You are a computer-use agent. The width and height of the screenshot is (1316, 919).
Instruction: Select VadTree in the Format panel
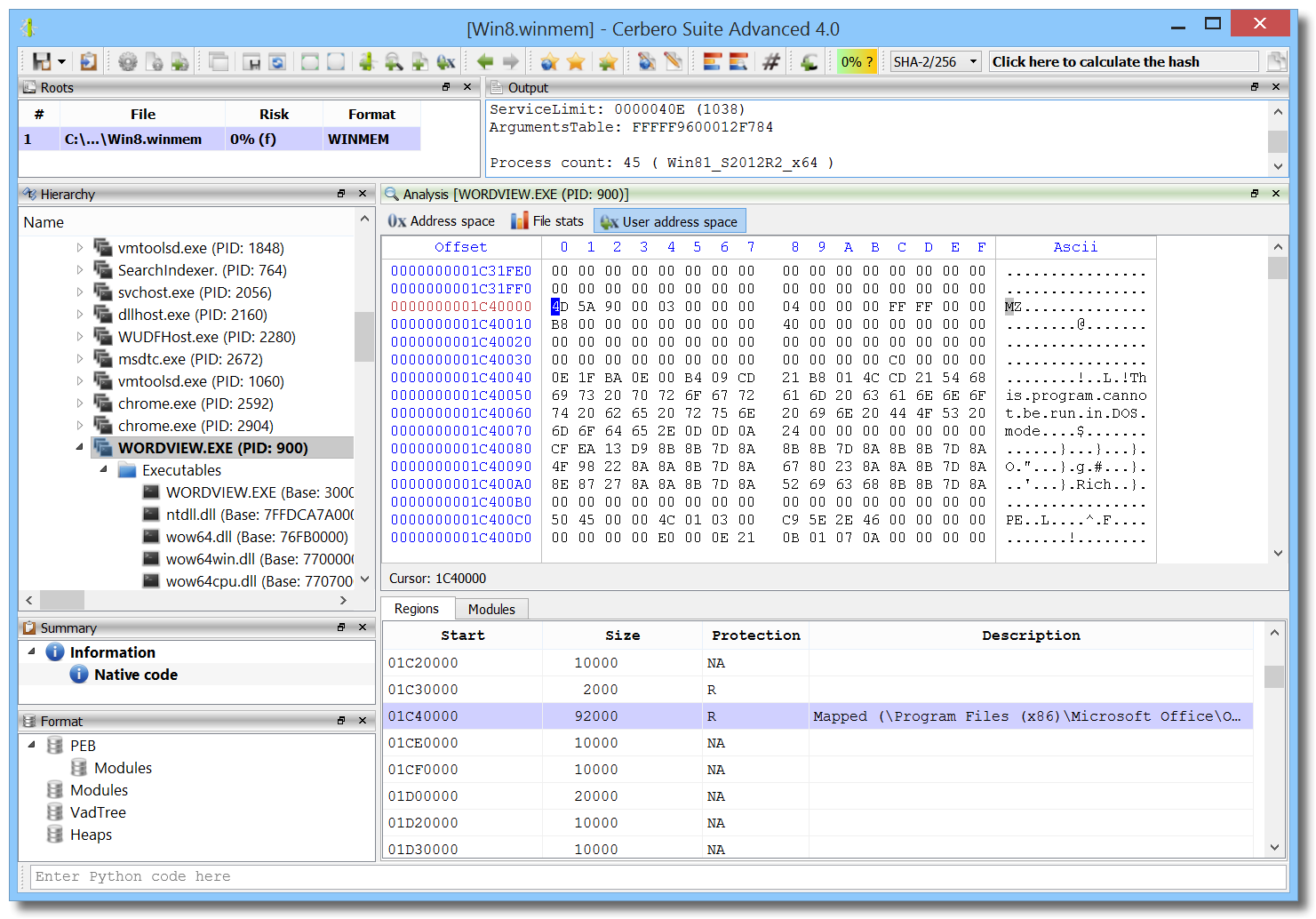[x=98, y=812]
